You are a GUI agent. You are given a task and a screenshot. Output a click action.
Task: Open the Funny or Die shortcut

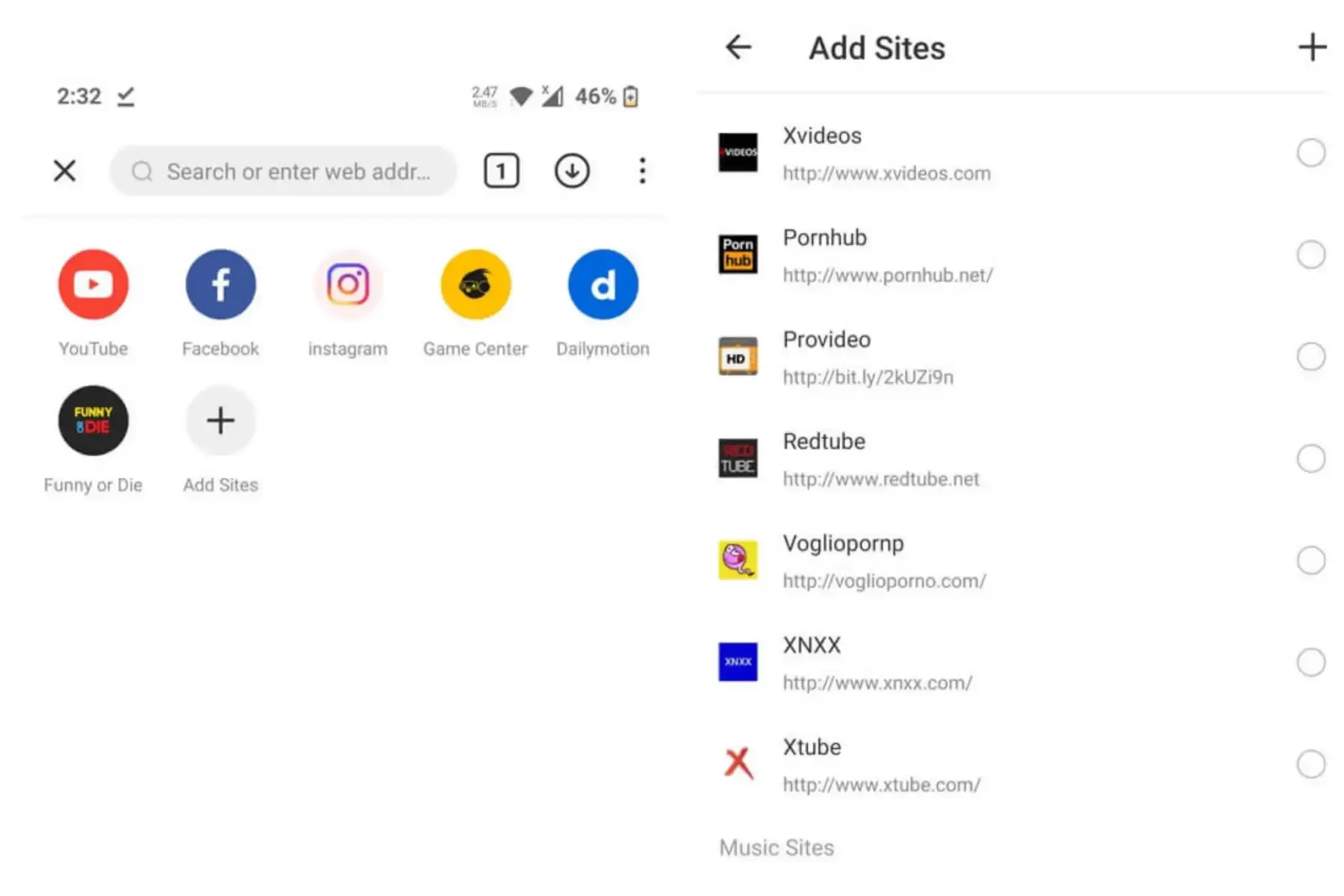pyautogui.click(x=93, y=420)
